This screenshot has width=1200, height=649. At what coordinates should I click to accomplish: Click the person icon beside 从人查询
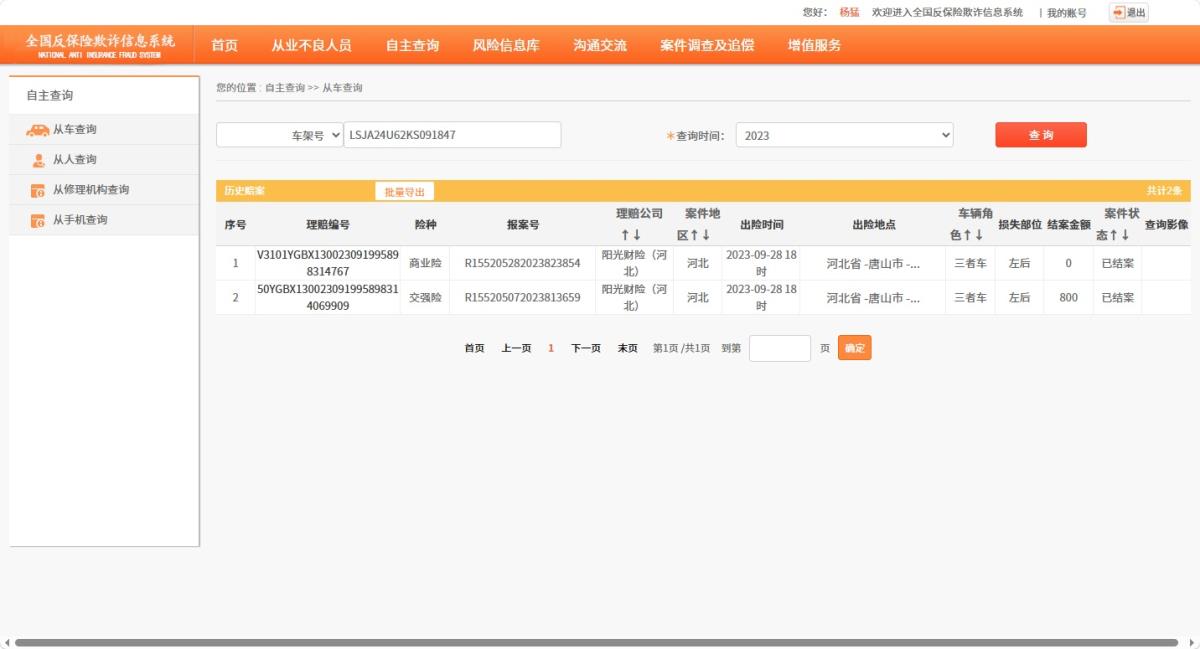(x=38, y=160)
